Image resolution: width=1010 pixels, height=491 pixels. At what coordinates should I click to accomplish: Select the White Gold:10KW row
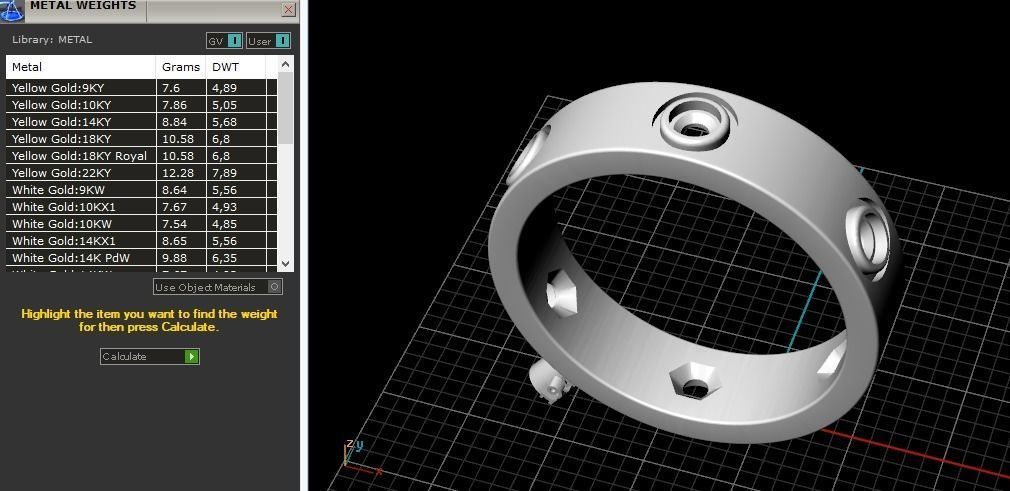142,224
